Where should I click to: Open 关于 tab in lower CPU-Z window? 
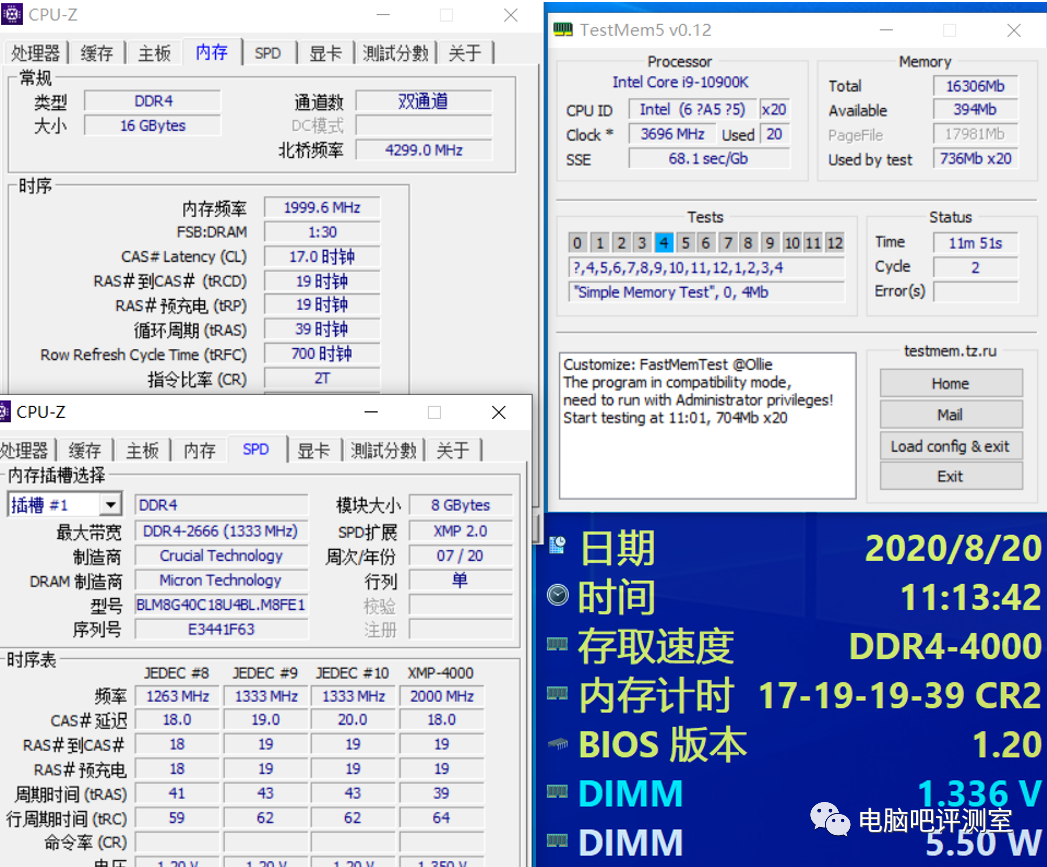[453, 450]
